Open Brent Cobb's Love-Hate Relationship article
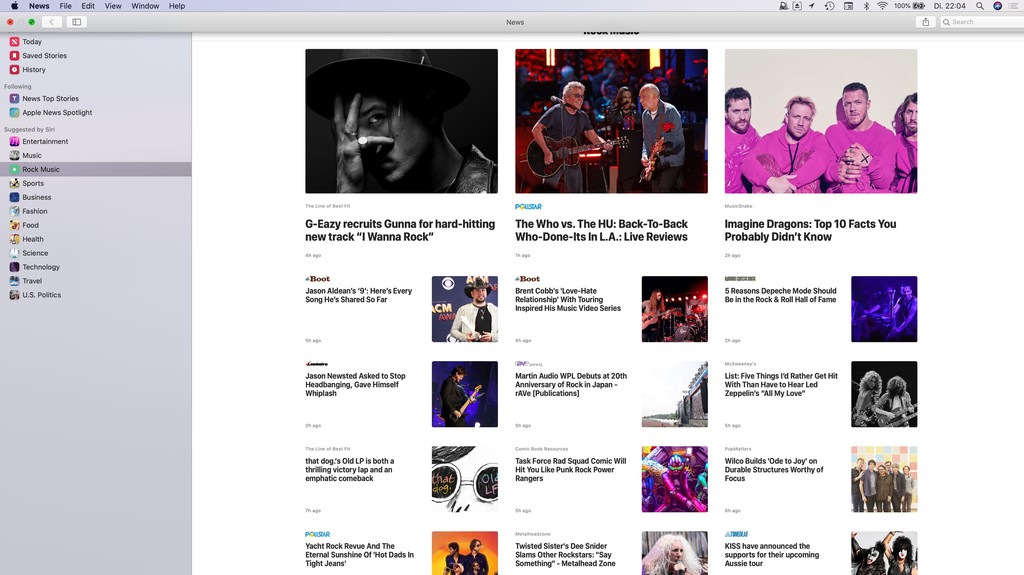This screenshot has height=575, width=1024. [568, 299]
